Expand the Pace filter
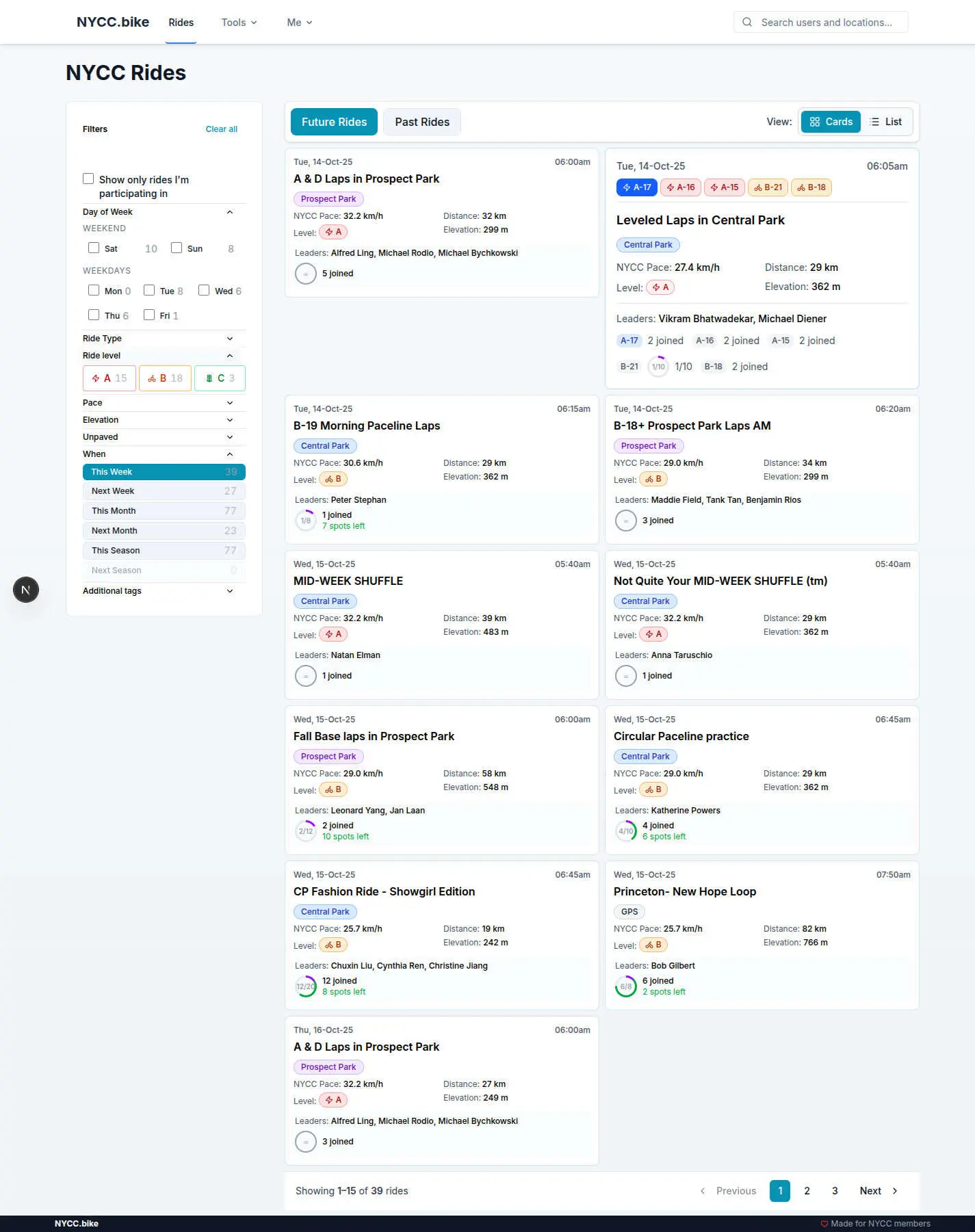This screenshot has width=975, height=1232. 164,403
